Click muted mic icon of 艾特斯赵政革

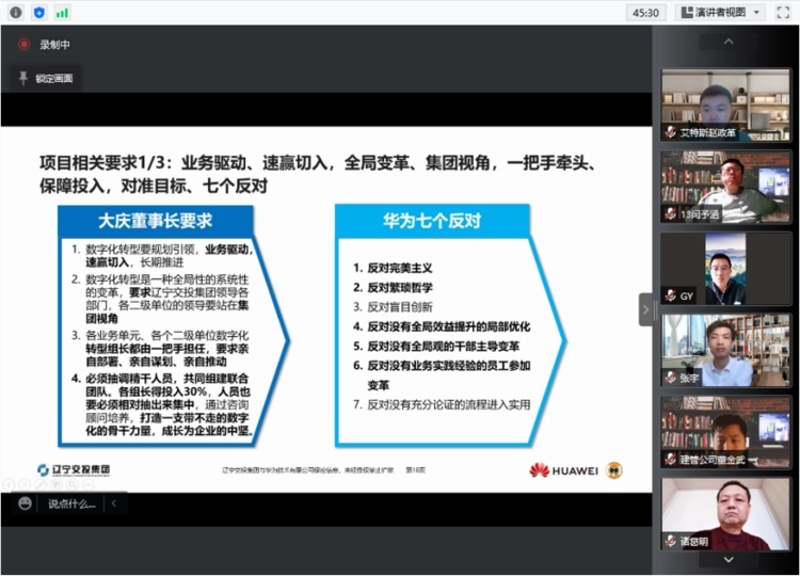click(x=670, y=132)
